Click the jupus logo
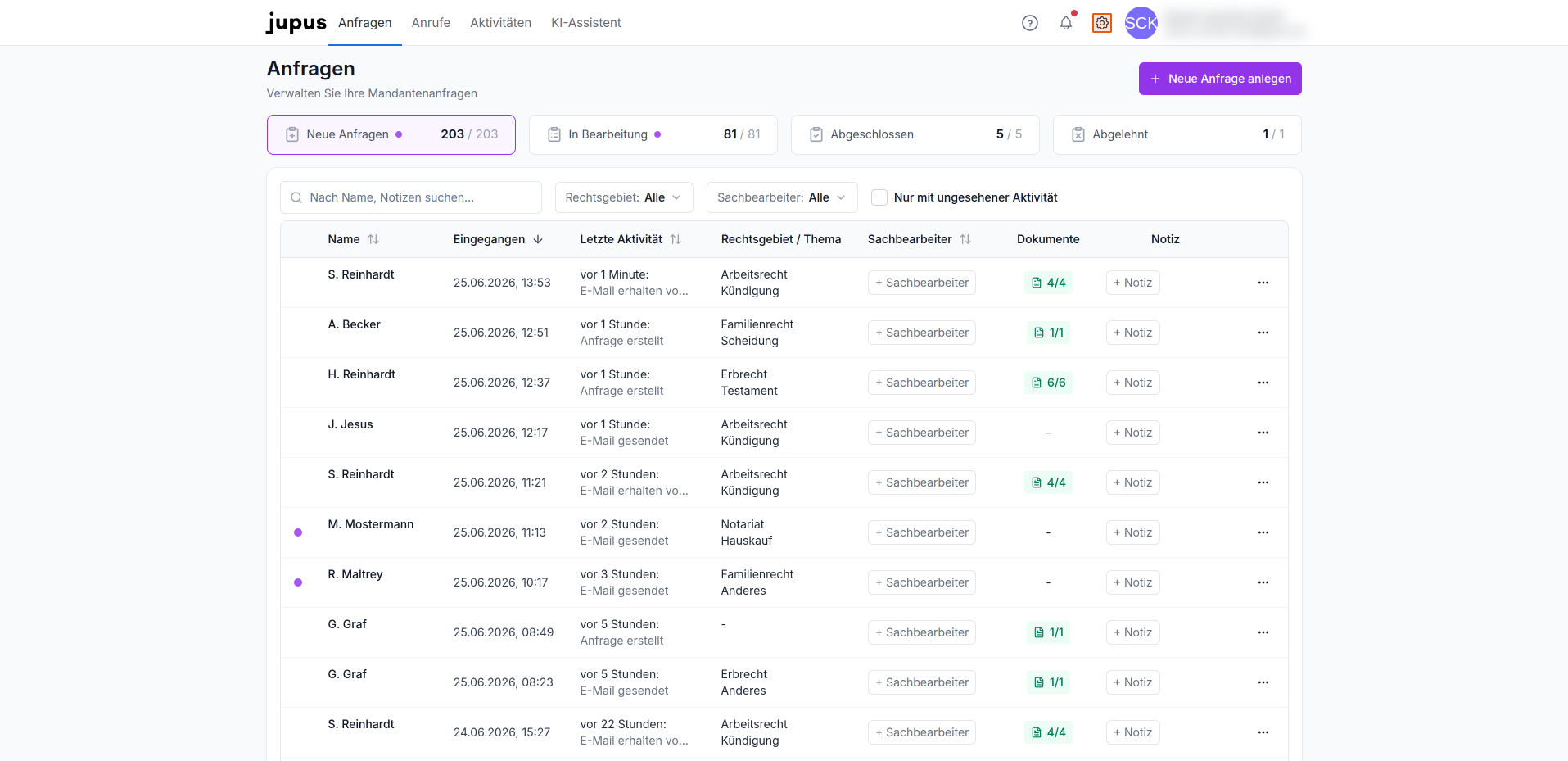Viewport: 1568px width, 761px height. point(296,23)
